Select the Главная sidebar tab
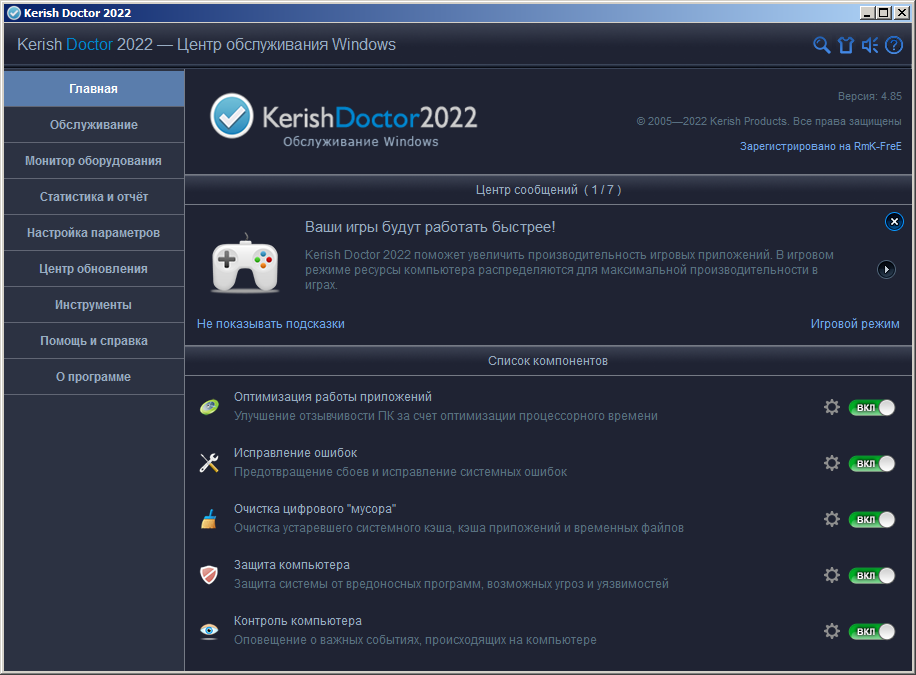Viewport: 916px width, 675px height. pos(94,89)
